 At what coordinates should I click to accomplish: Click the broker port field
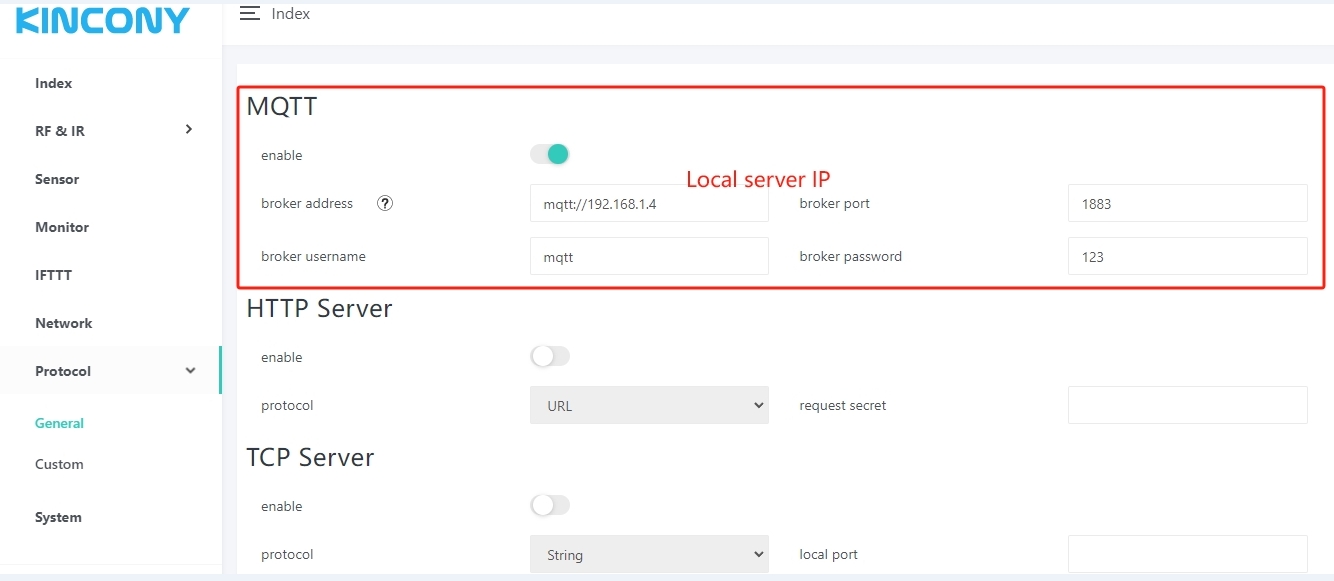pyautogui.click(x=1187, y=203)
